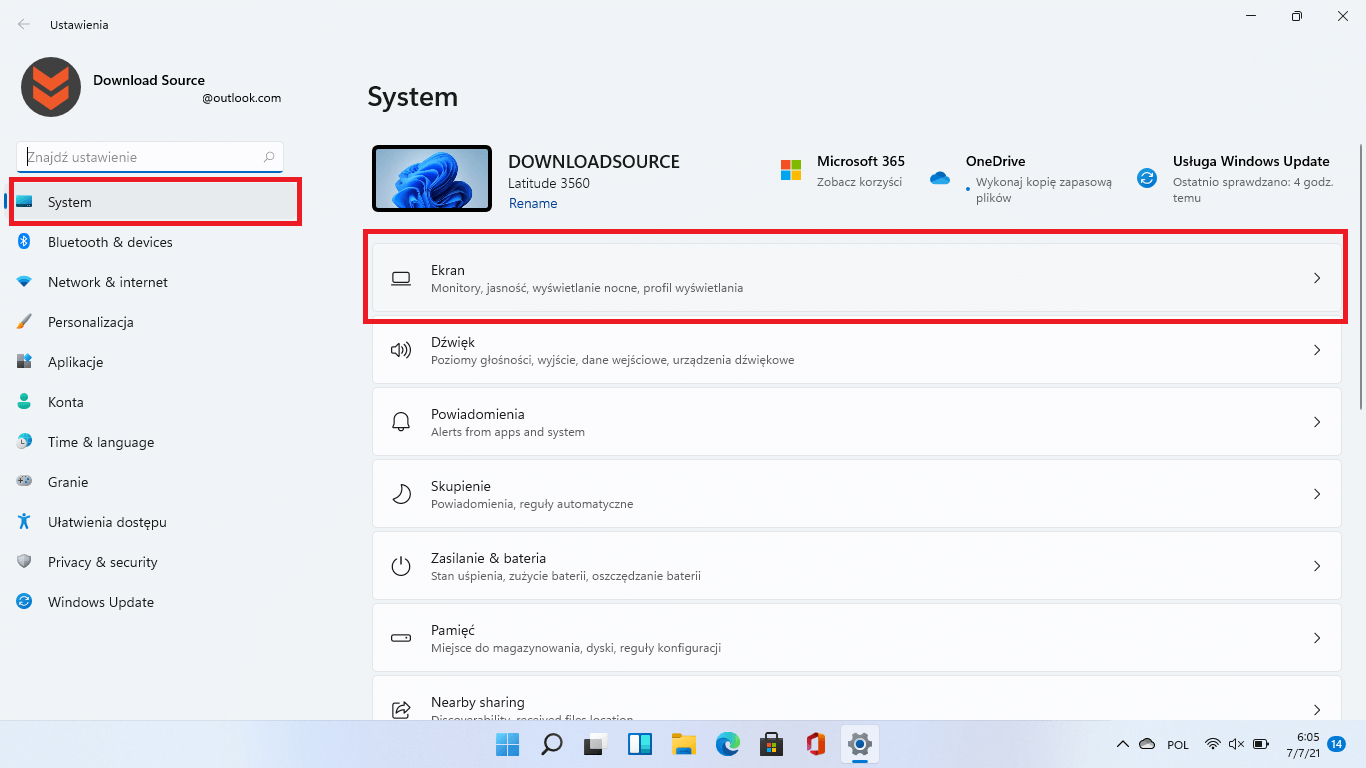
Task: Expand the Dźwięk row chevron
Action: [1317, 350]
